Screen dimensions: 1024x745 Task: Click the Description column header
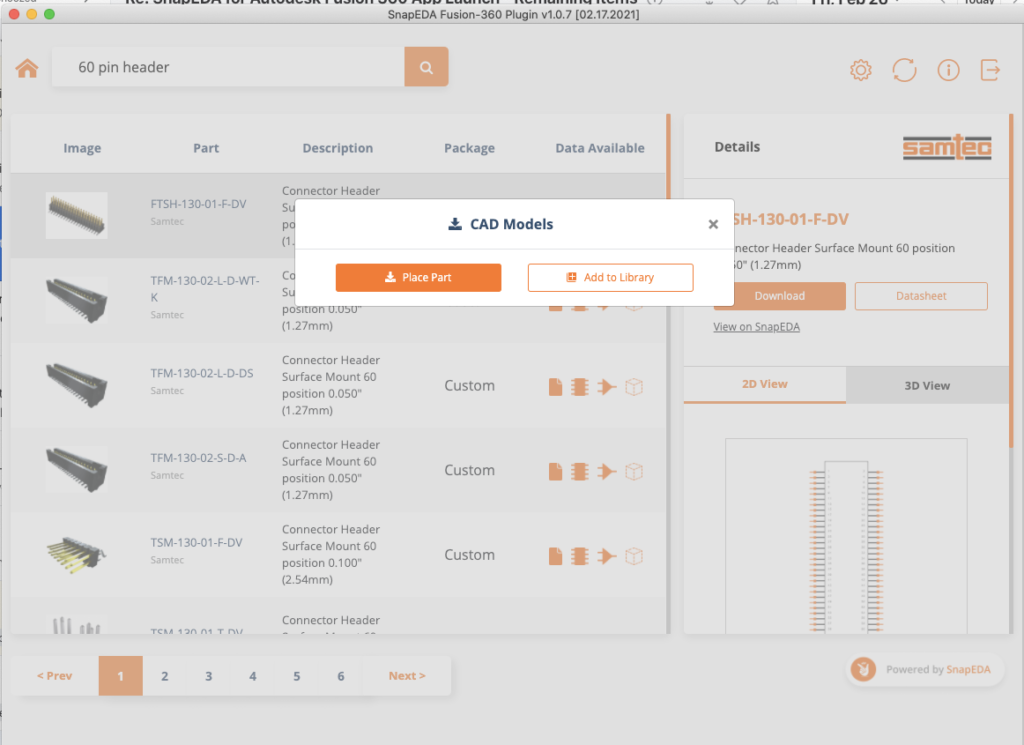tap(338, 148)
